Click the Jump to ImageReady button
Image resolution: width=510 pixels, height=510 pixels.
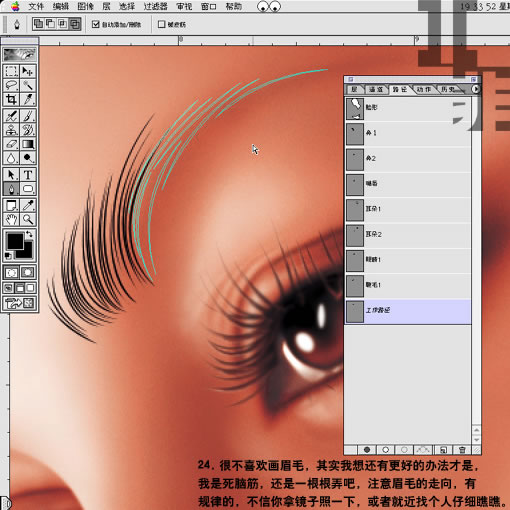point(20,303)
